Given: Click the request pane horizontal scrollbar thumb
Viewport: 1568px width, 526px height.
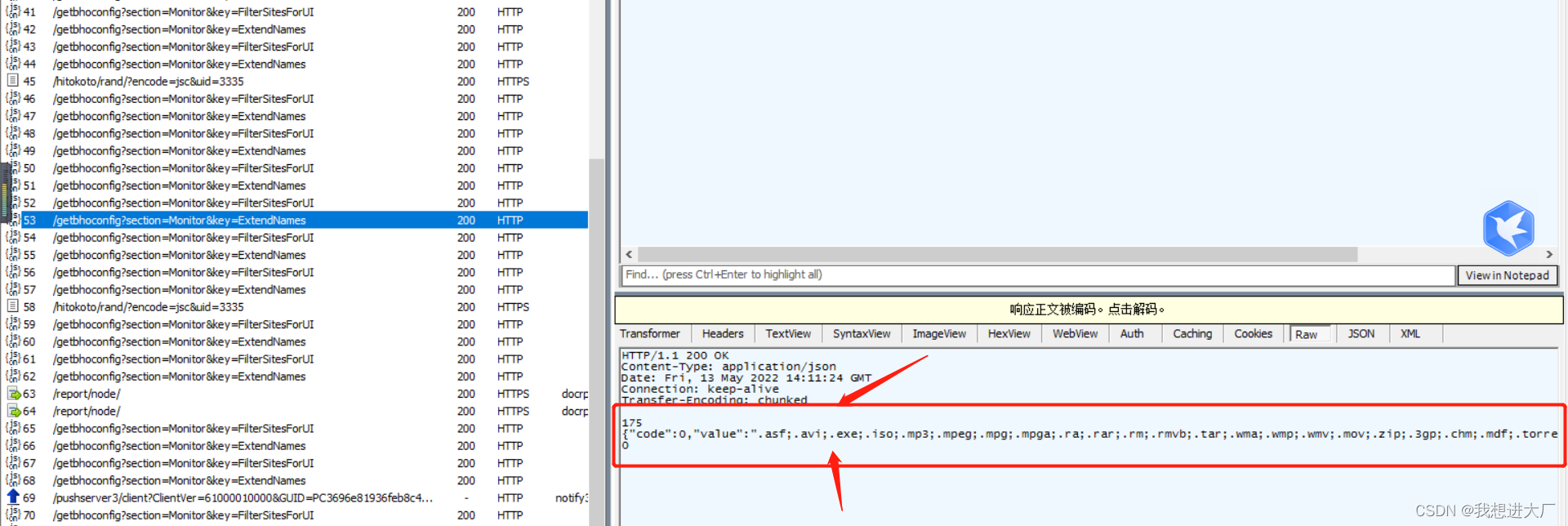Looking at the screenshot, I should coord(997,255).
